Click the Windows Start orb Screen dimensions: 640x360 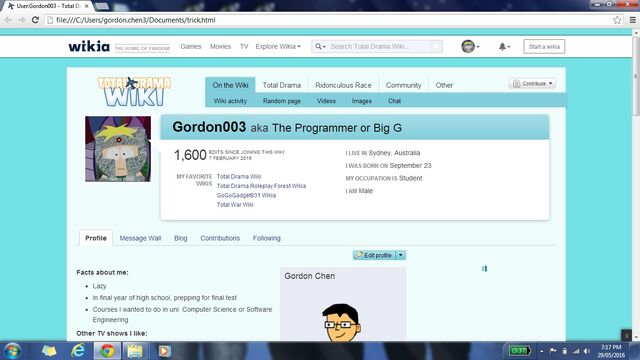point(12,351)
